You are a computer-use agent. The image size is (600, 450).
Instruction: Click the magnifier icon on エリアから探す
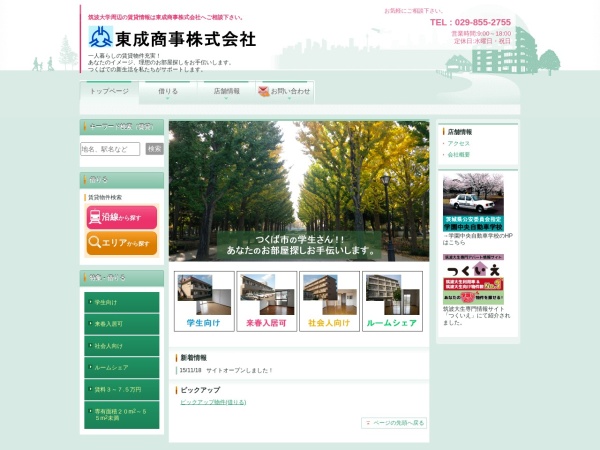(95, 242)
